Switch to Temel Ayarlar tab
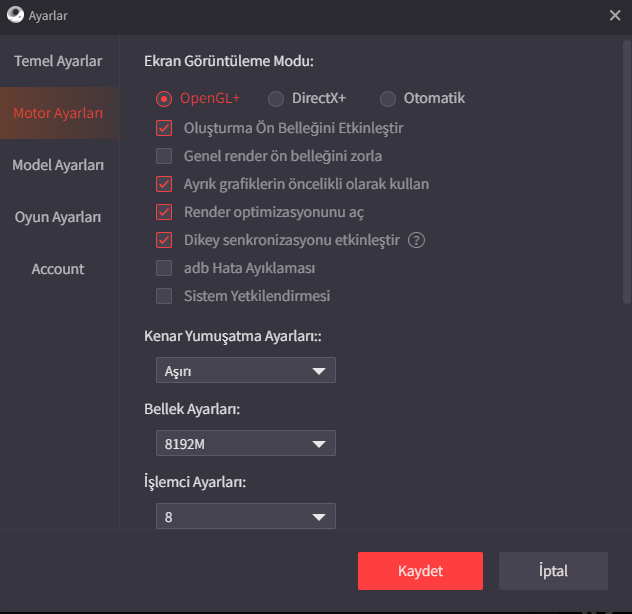The width and height of the screenshot is (632, 614). point(58,61)
